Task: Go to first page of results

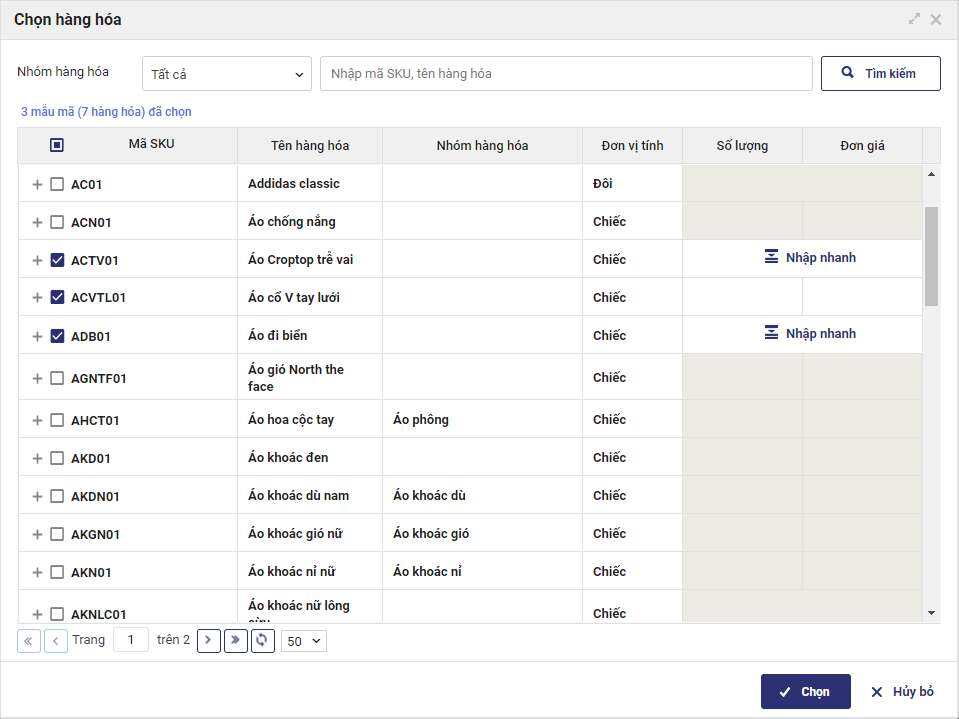Action: point(29,641)
